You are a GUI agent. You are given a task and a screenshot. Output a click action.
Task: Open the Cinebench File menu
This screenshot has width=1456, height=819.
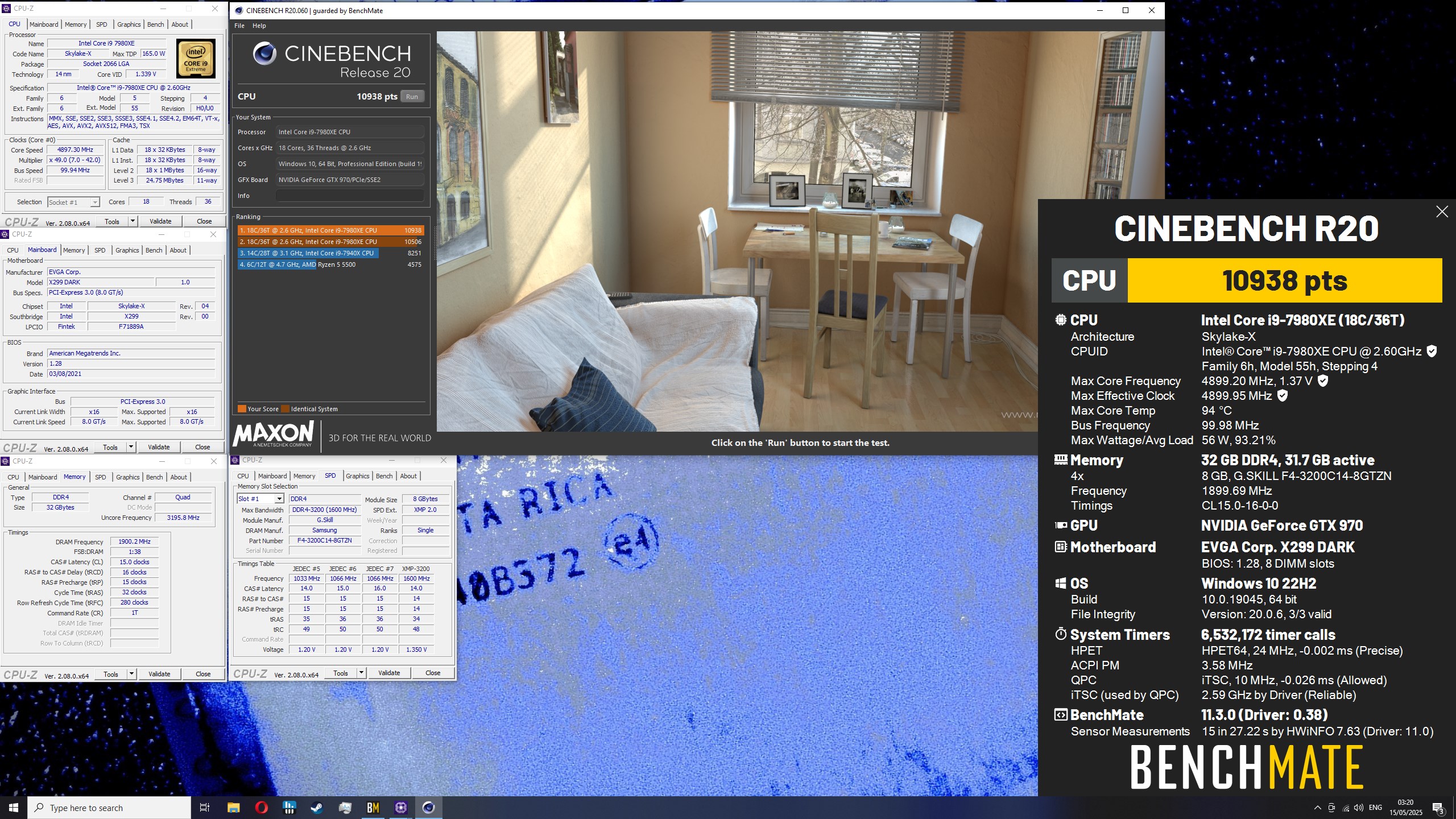click(239, 26)
